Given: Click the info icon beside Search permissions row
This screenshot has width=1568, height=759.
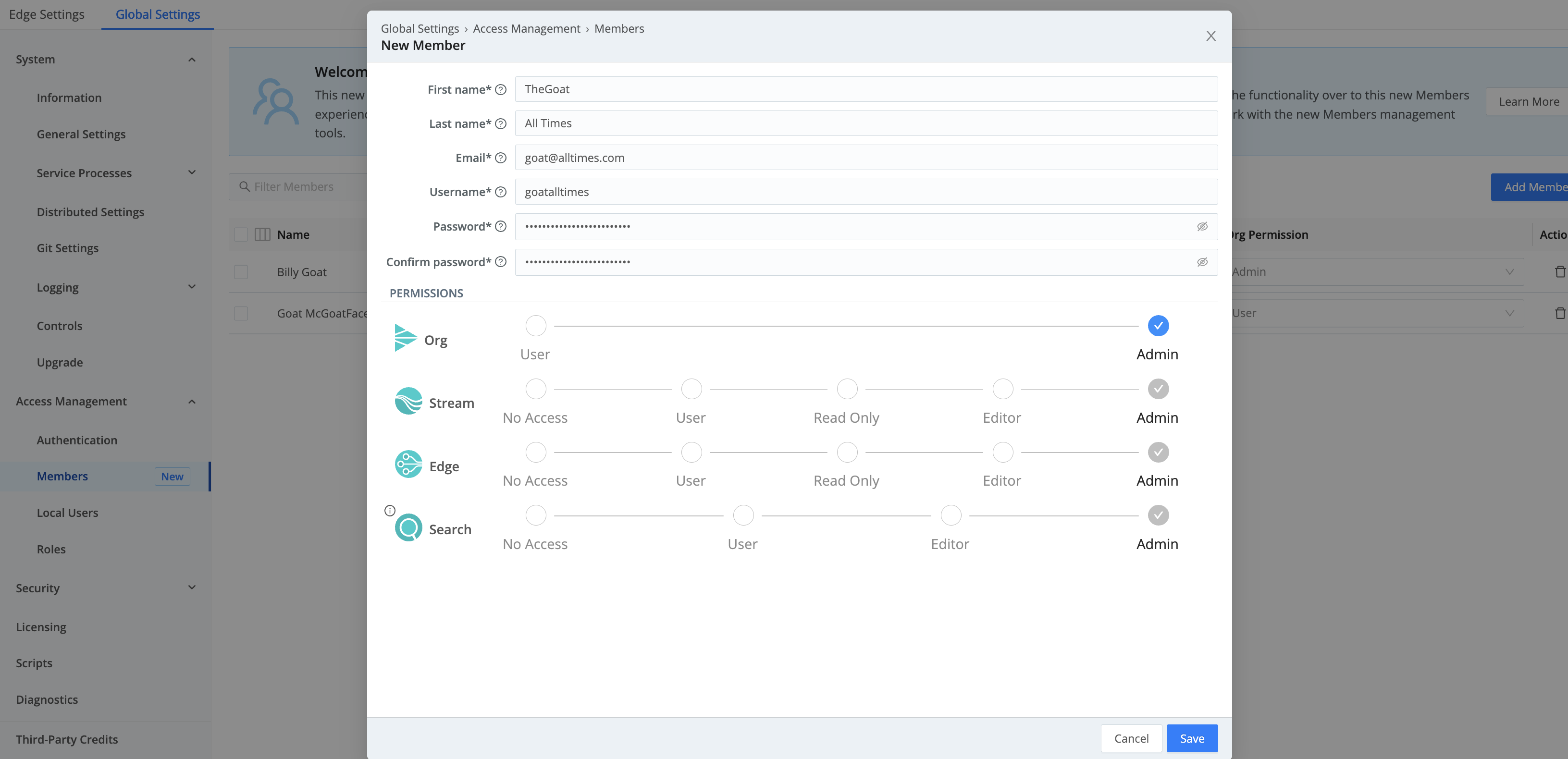Looking at the screenshot, I should click(390, 510).
